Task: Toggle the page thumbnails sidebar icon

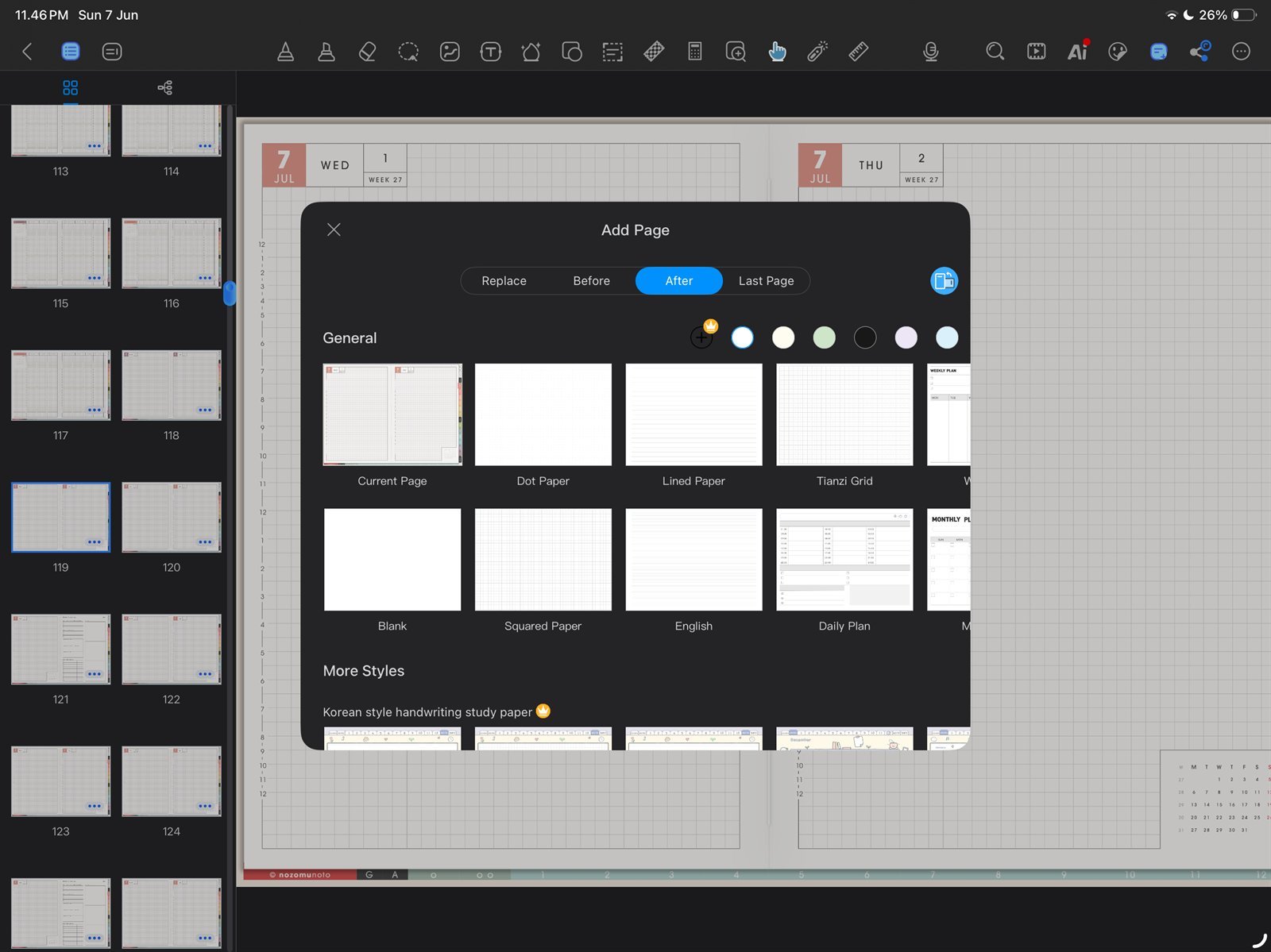Action: tap(71, 52)
